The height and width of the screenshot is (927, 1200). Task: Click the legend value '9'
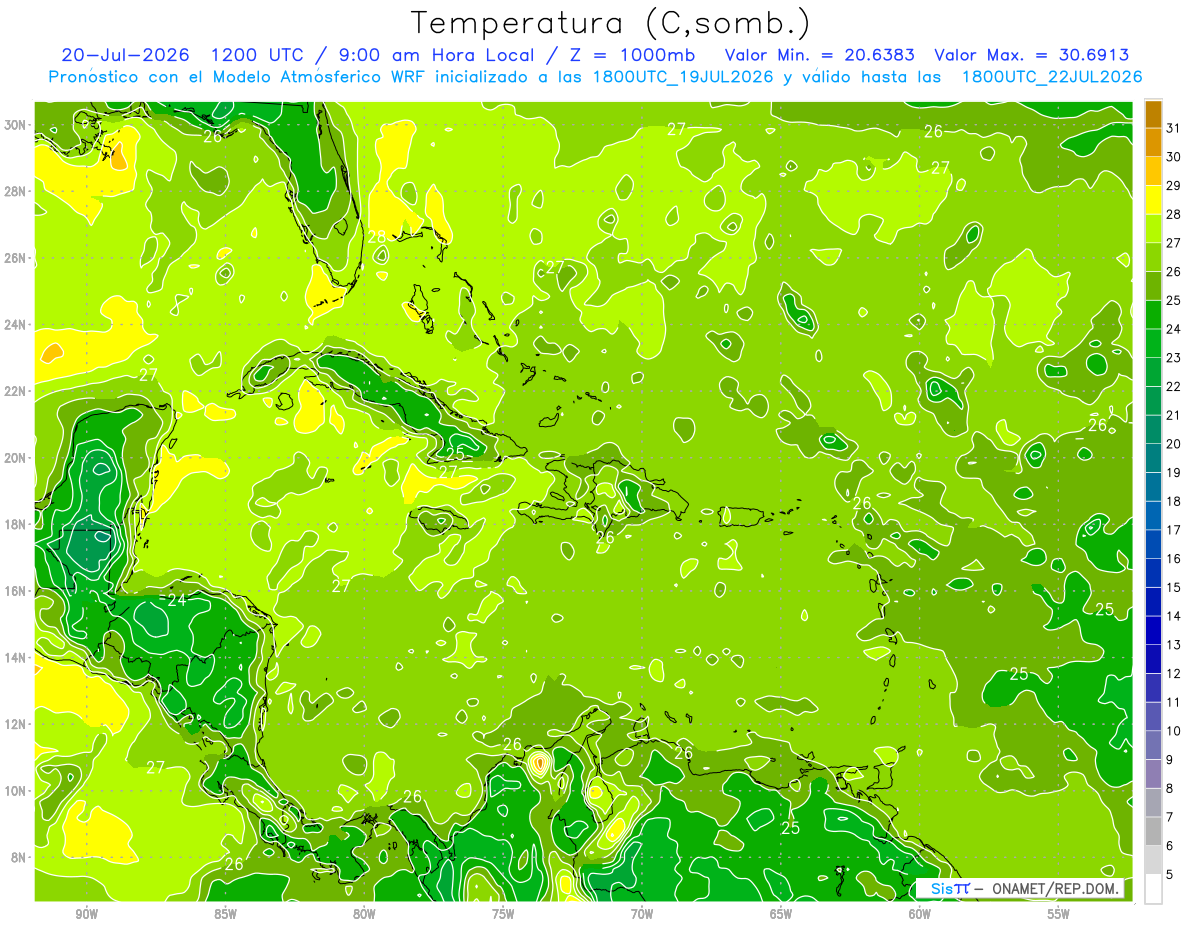pos(1170,760)
